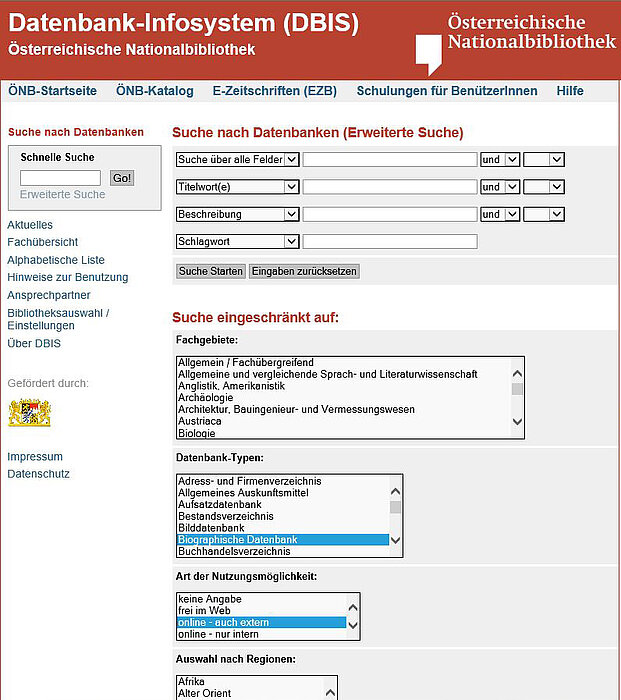Screen dimensions: 621x700
Task: Open the 'und' operator dropdown in Titelwort row
Action: (x=500, y=187)
